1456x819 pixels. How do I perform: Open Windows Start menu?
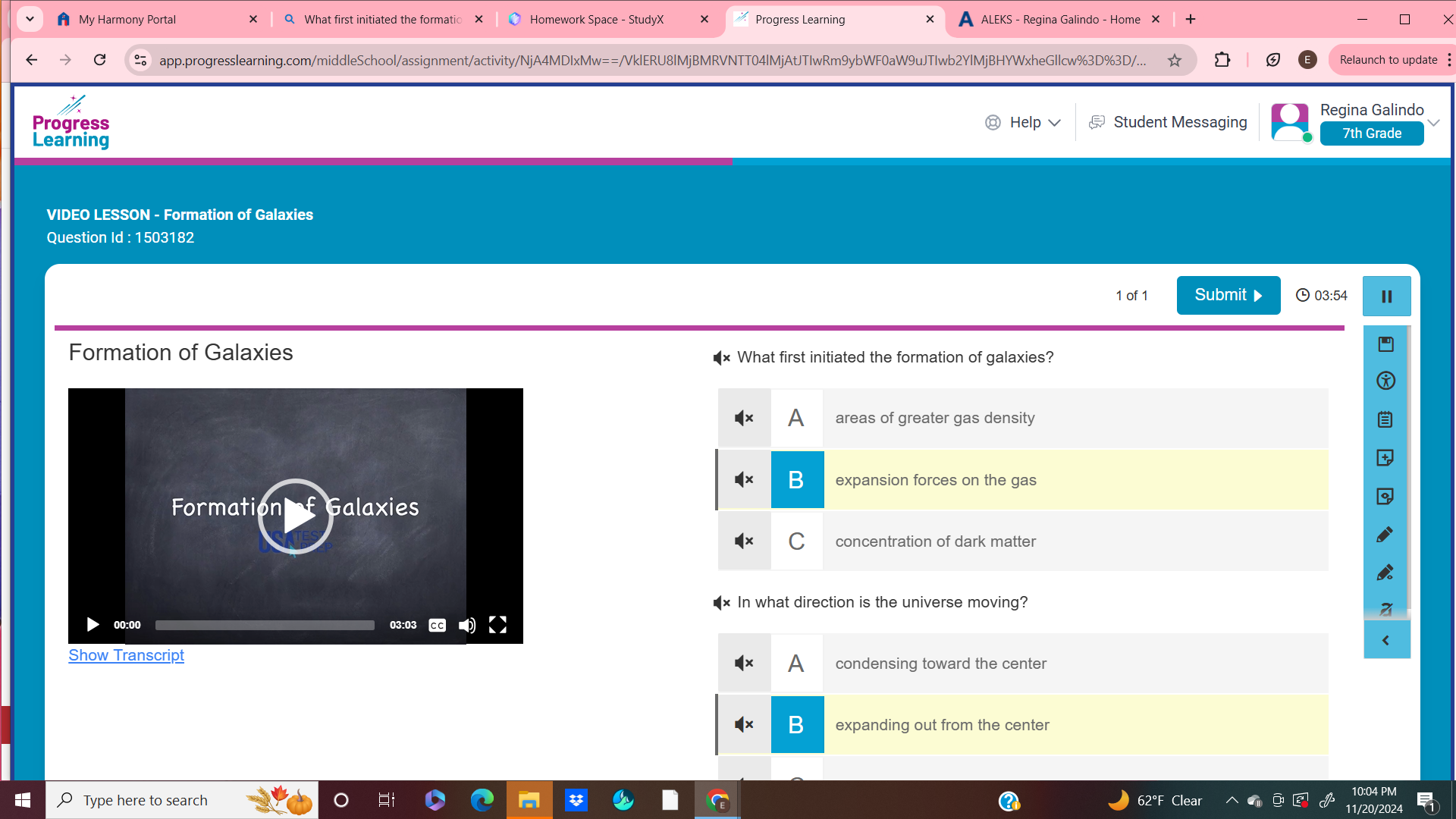pyautogui.click(x=22, y=800)
